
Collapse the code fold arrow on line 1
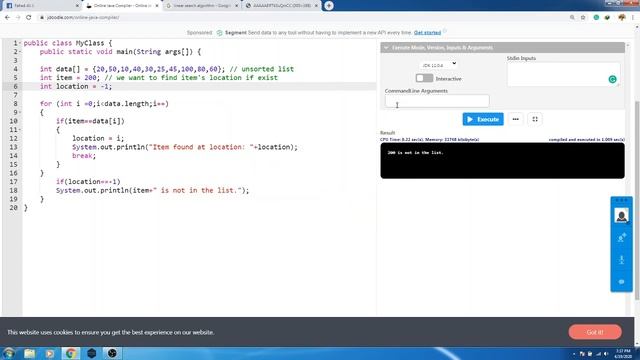20,43
